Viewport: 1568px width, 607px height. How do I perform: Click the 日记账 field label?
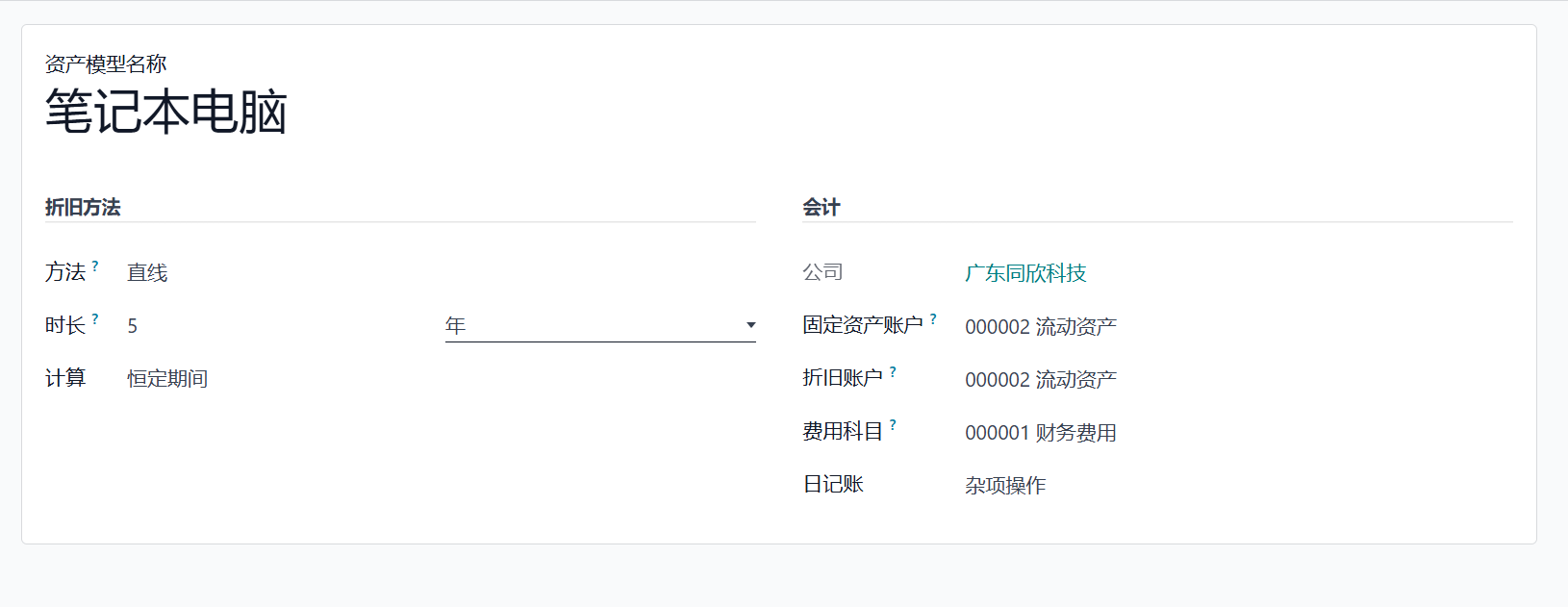833,484
